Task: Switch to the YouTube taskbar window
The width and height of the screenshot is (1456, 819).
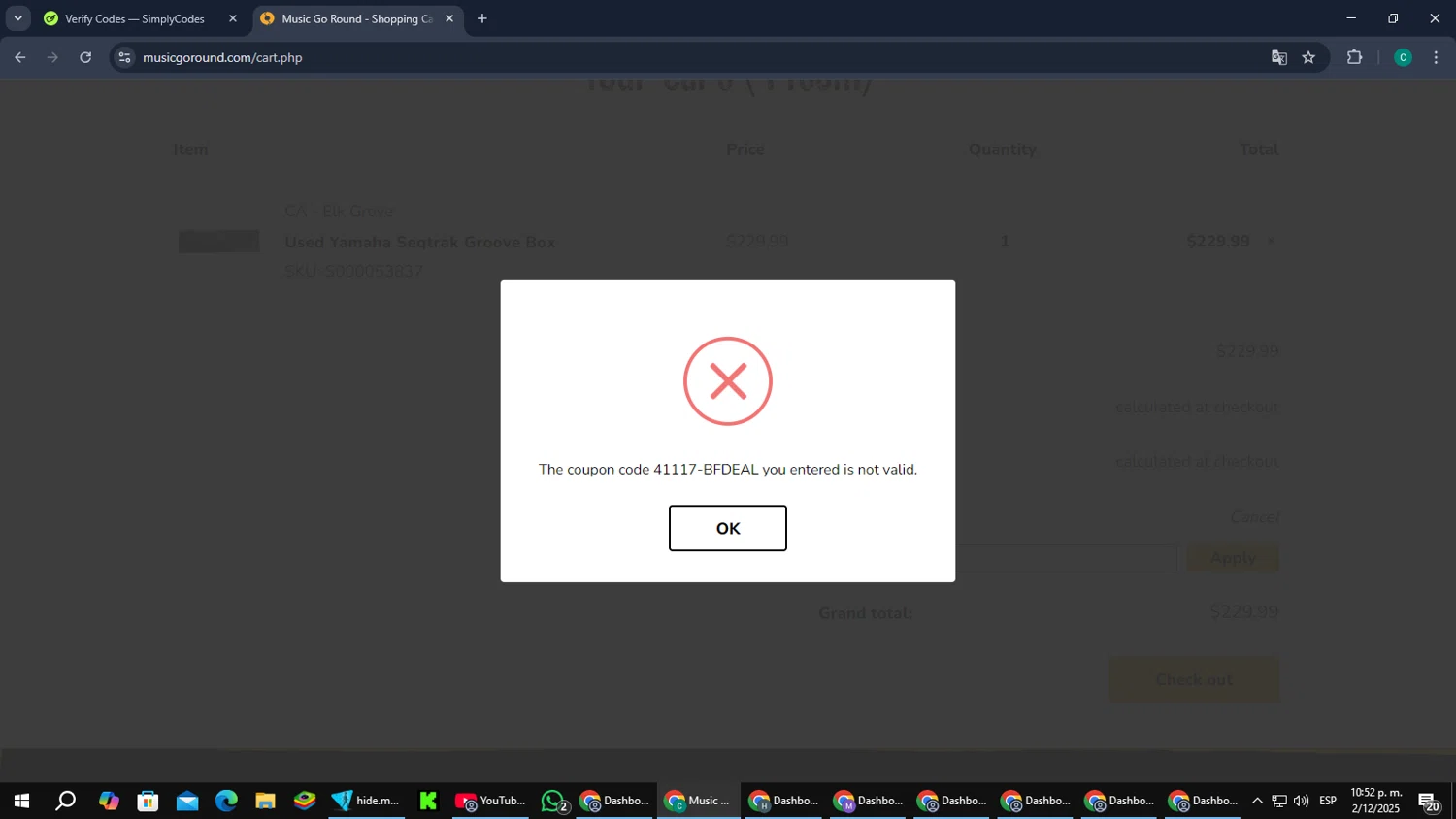Action: click(x=490, y=801)
